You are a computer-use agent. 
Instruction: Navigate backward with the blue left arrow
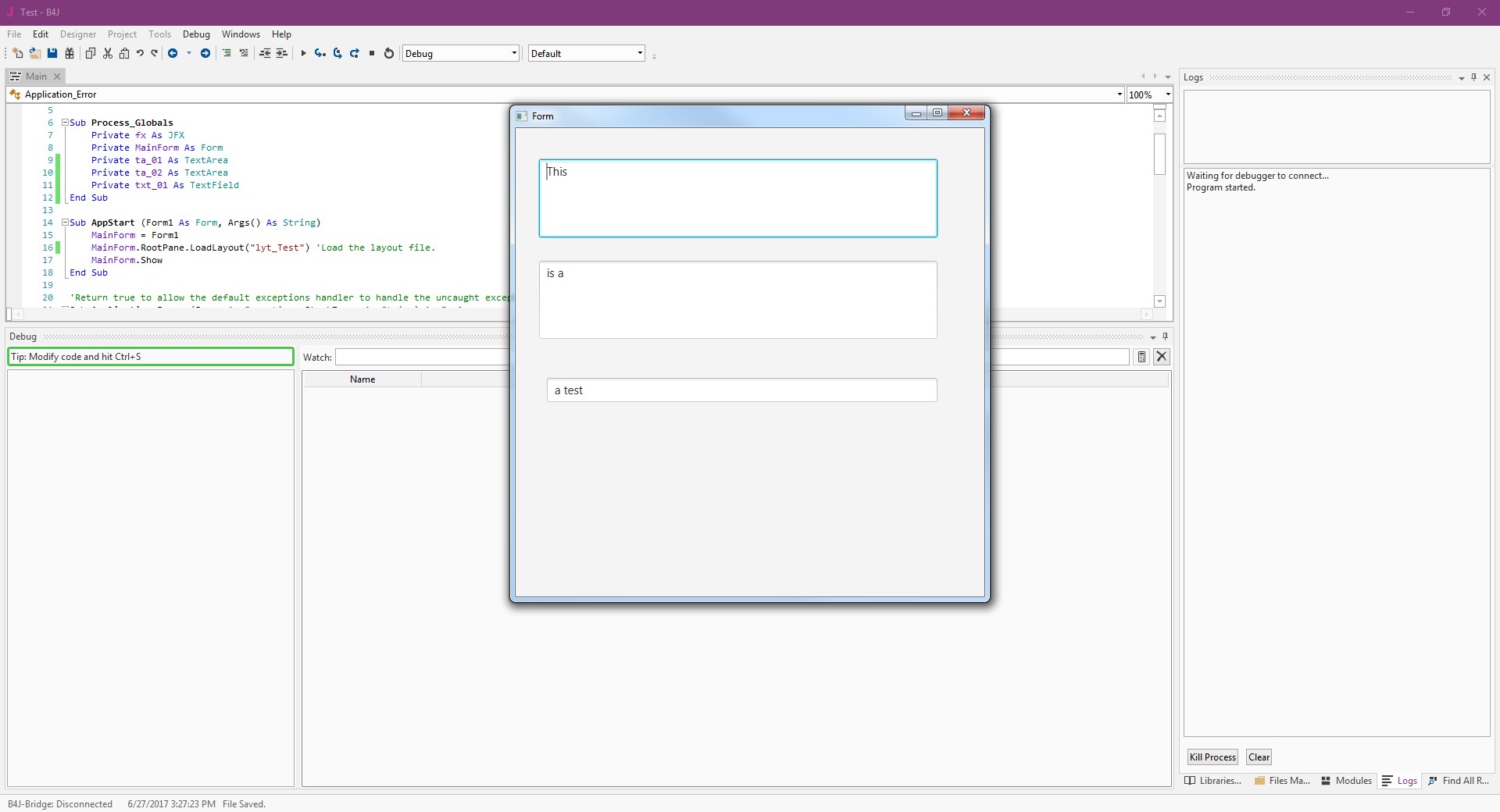click(x=173, y=53)
